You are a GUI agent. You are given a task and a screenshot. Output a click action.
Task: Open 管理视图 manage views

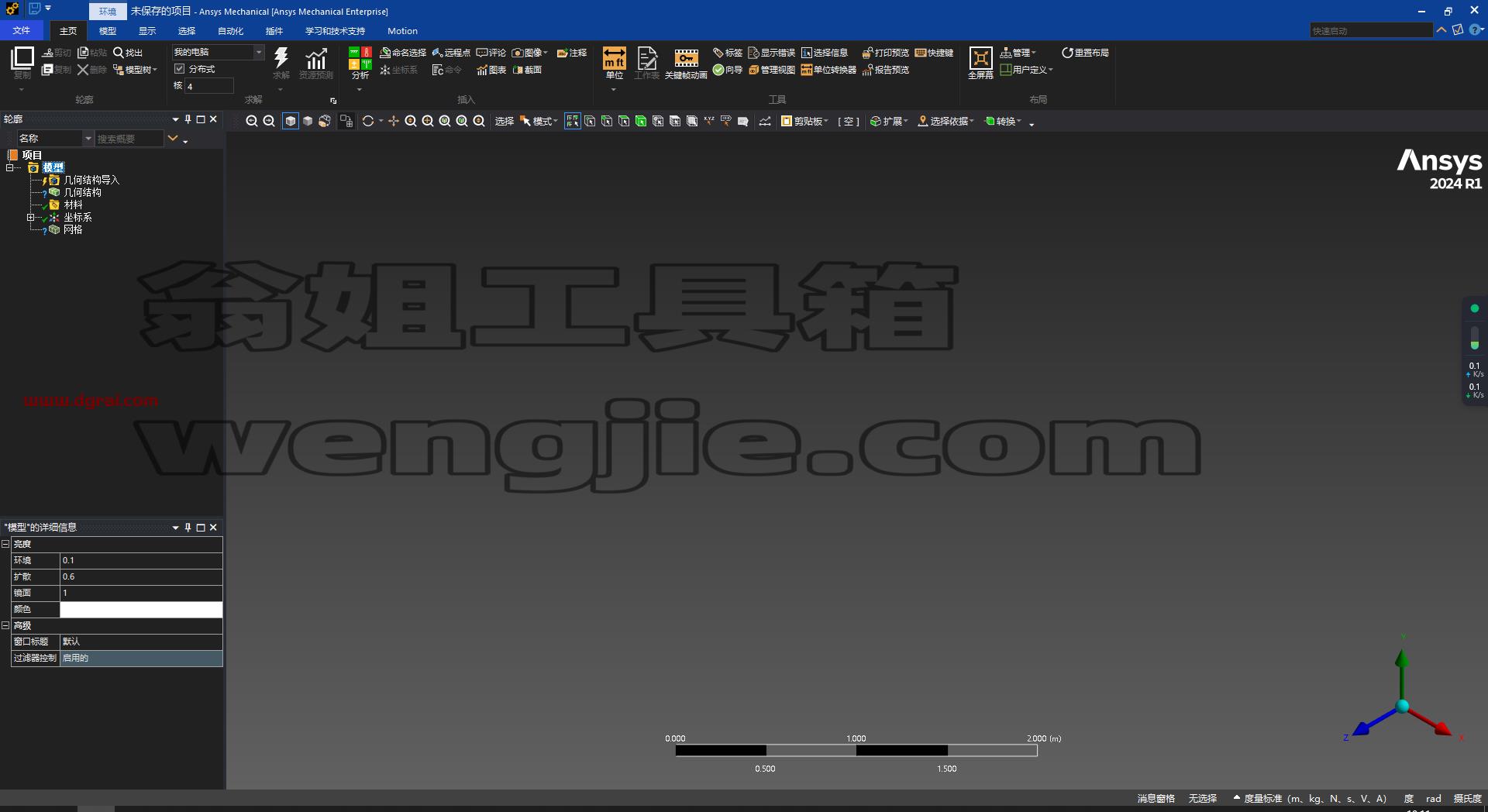click(772, 70)
